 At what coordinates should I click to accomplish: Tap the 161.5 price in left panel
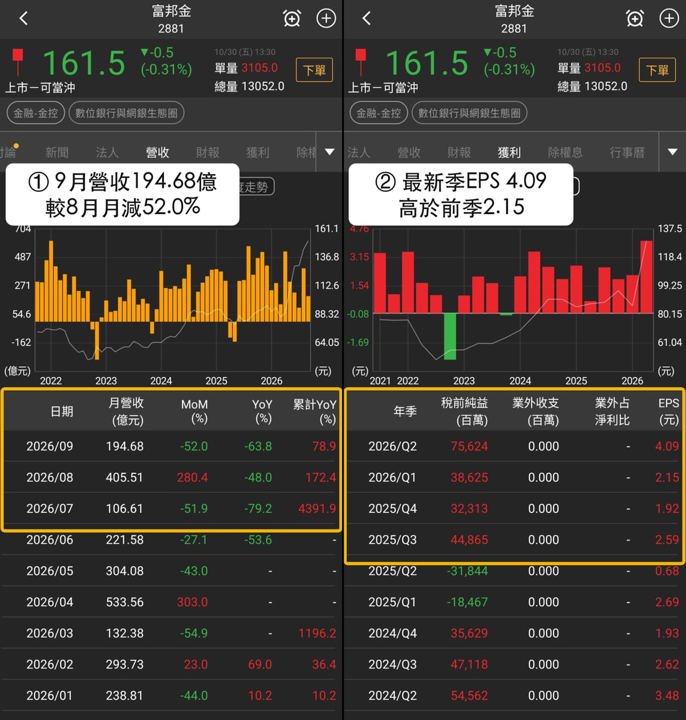tap(84, 63)
